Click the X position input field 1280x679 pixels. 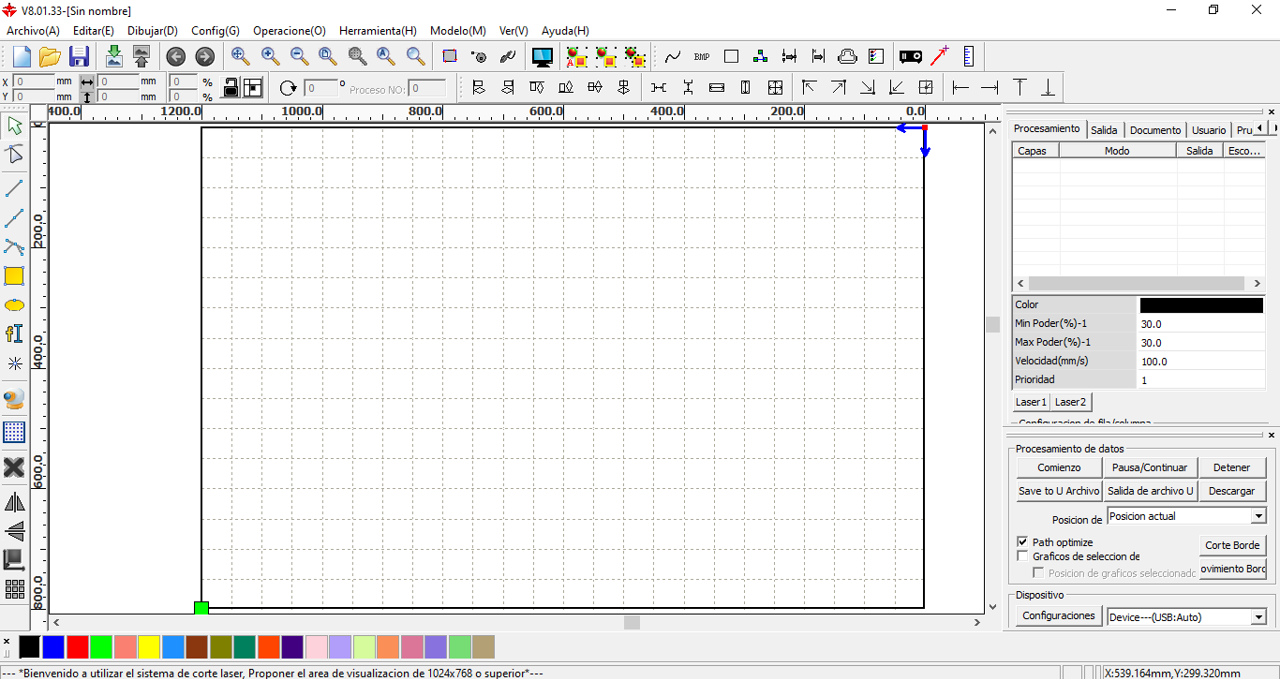click(x=34, y=81)
